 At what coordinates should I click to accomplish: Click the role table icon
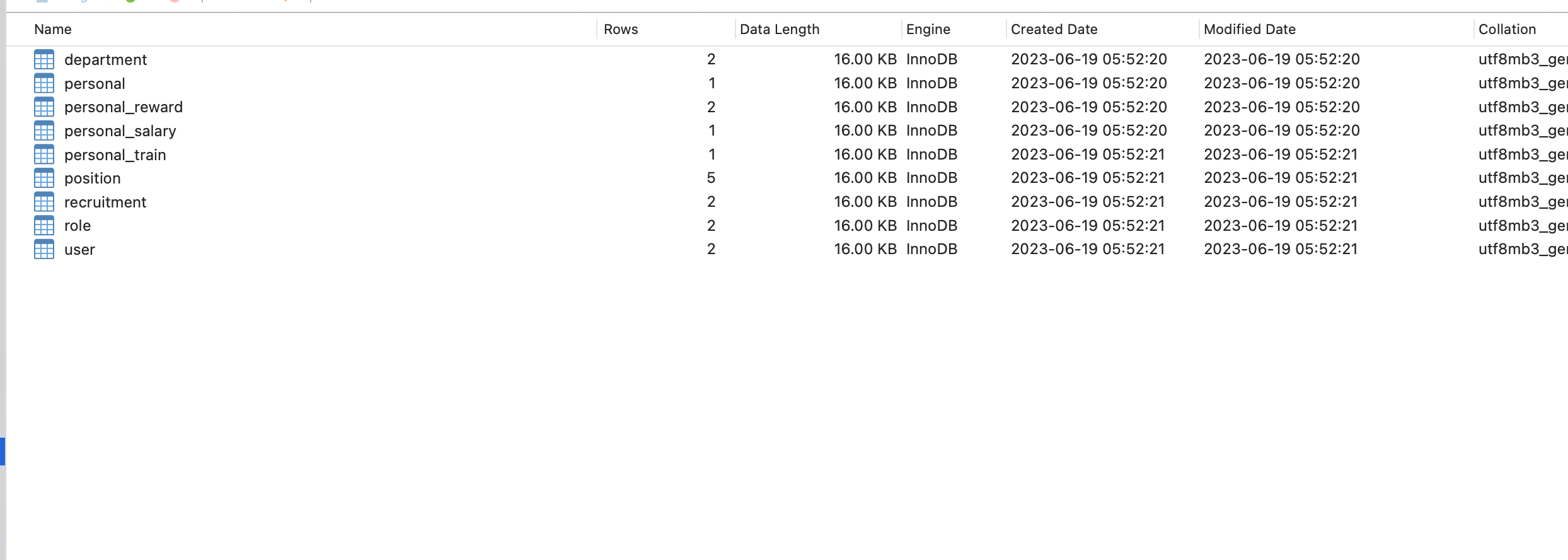(x=44, y=226)
